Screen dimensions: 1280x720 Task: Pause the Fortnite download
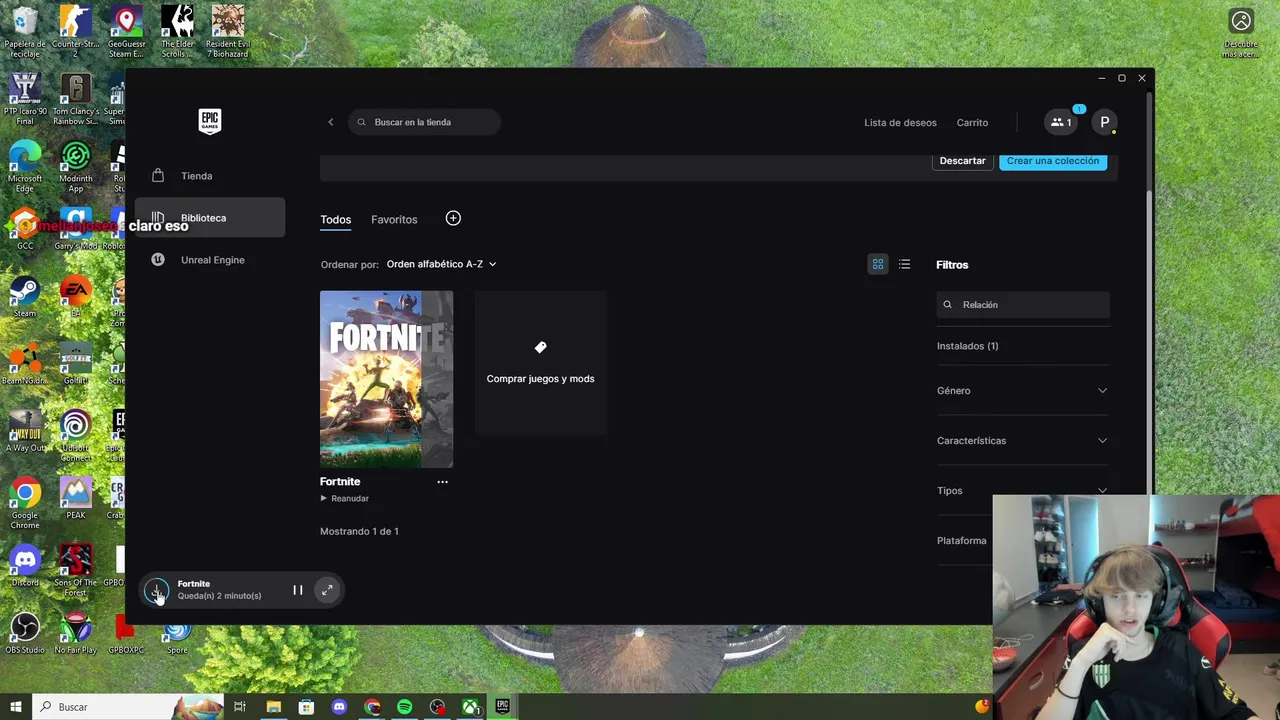pyautogui.click(x=297, y=590)
